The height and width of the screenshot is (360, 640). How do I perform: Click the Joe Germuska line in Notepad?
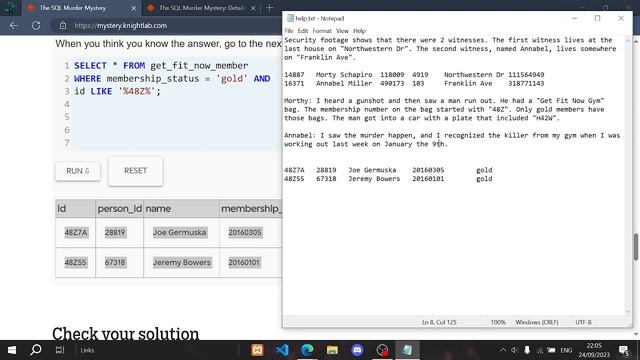388,170
